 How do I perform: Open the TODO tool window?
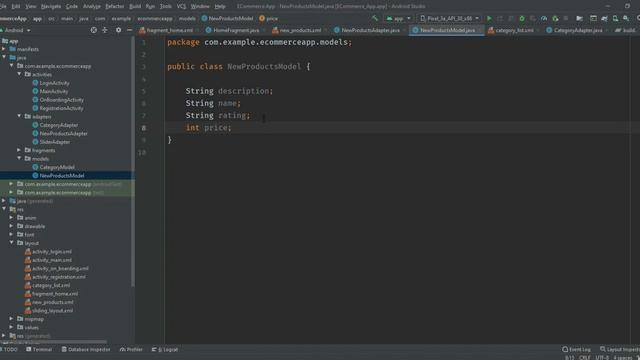coord(9,349)
